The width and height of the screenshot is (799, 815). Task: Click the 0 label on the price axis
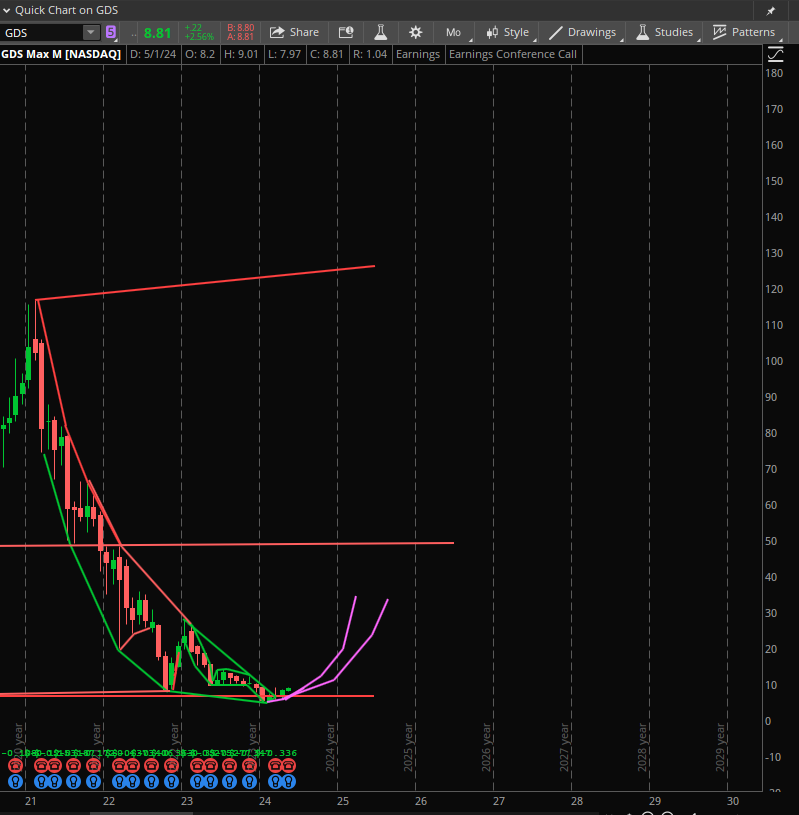pyautogui.click(x=768, y=721)
